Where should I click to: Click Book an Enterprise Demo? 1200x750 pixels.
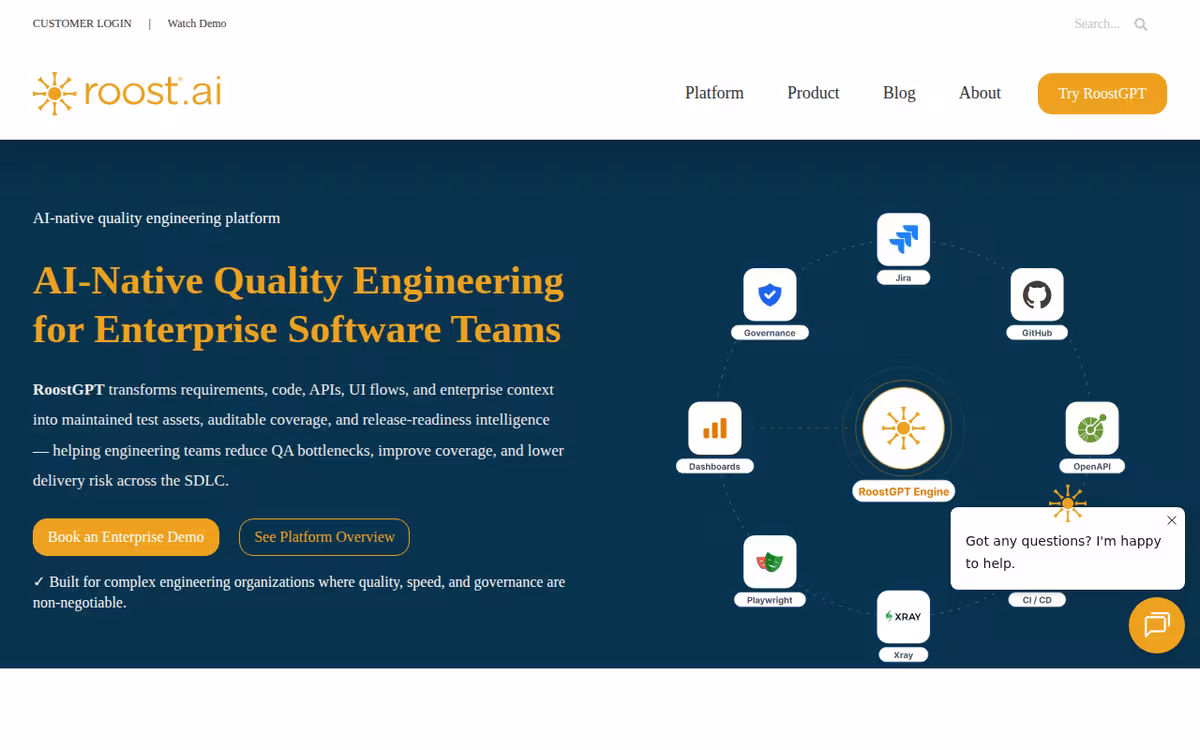point(126,537)
